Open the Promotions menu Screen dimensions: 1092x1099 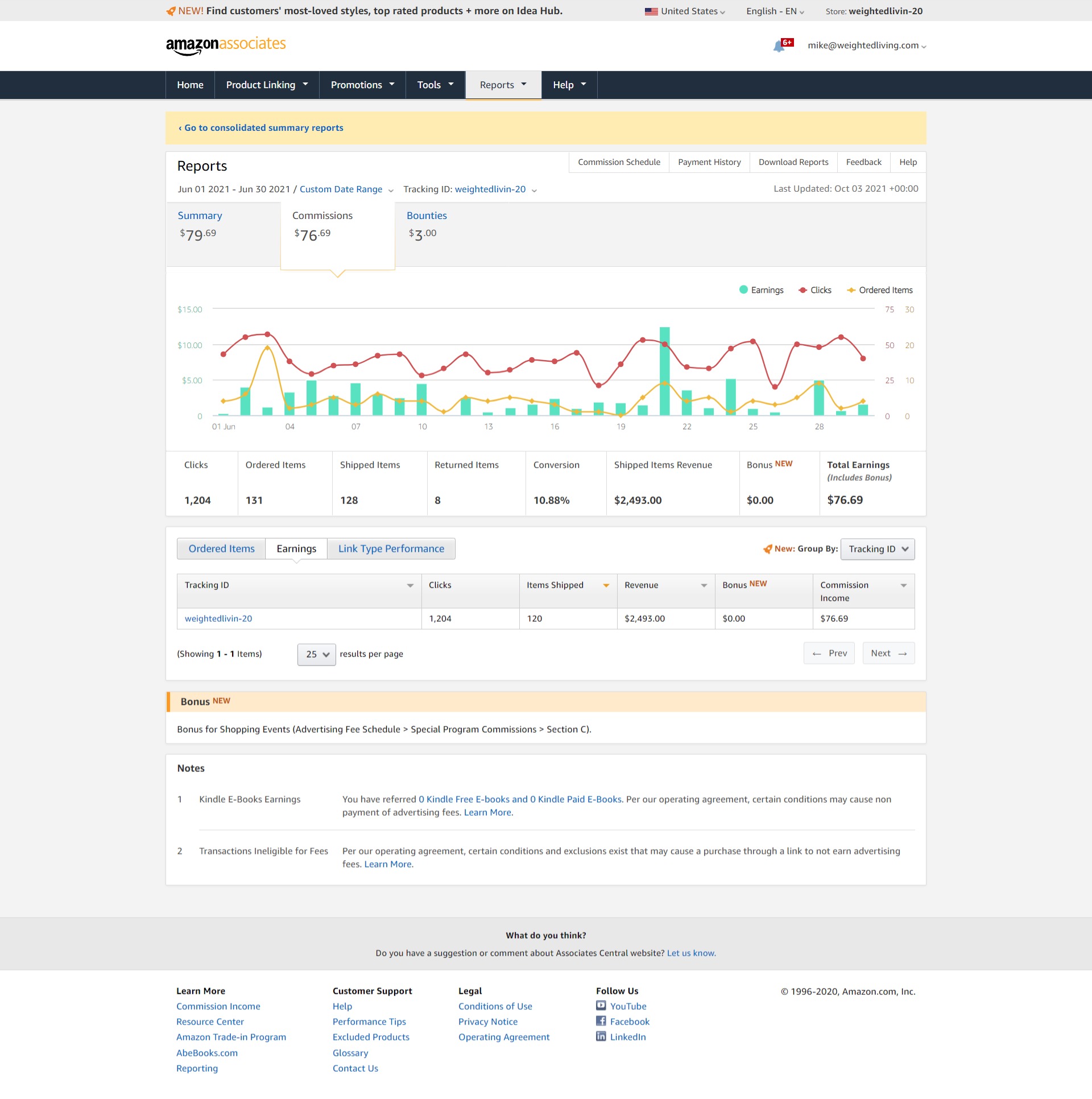pos(362,85)
